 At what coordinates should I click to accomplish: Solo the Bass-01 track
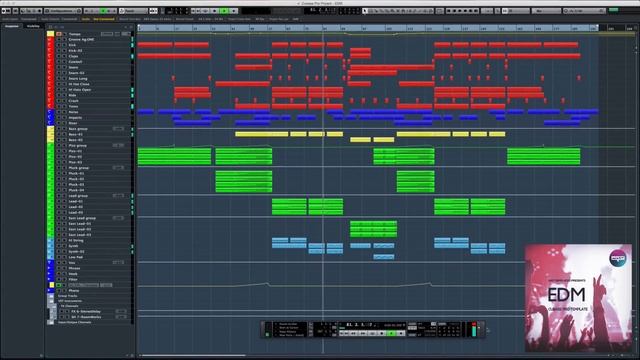[64, 134]
